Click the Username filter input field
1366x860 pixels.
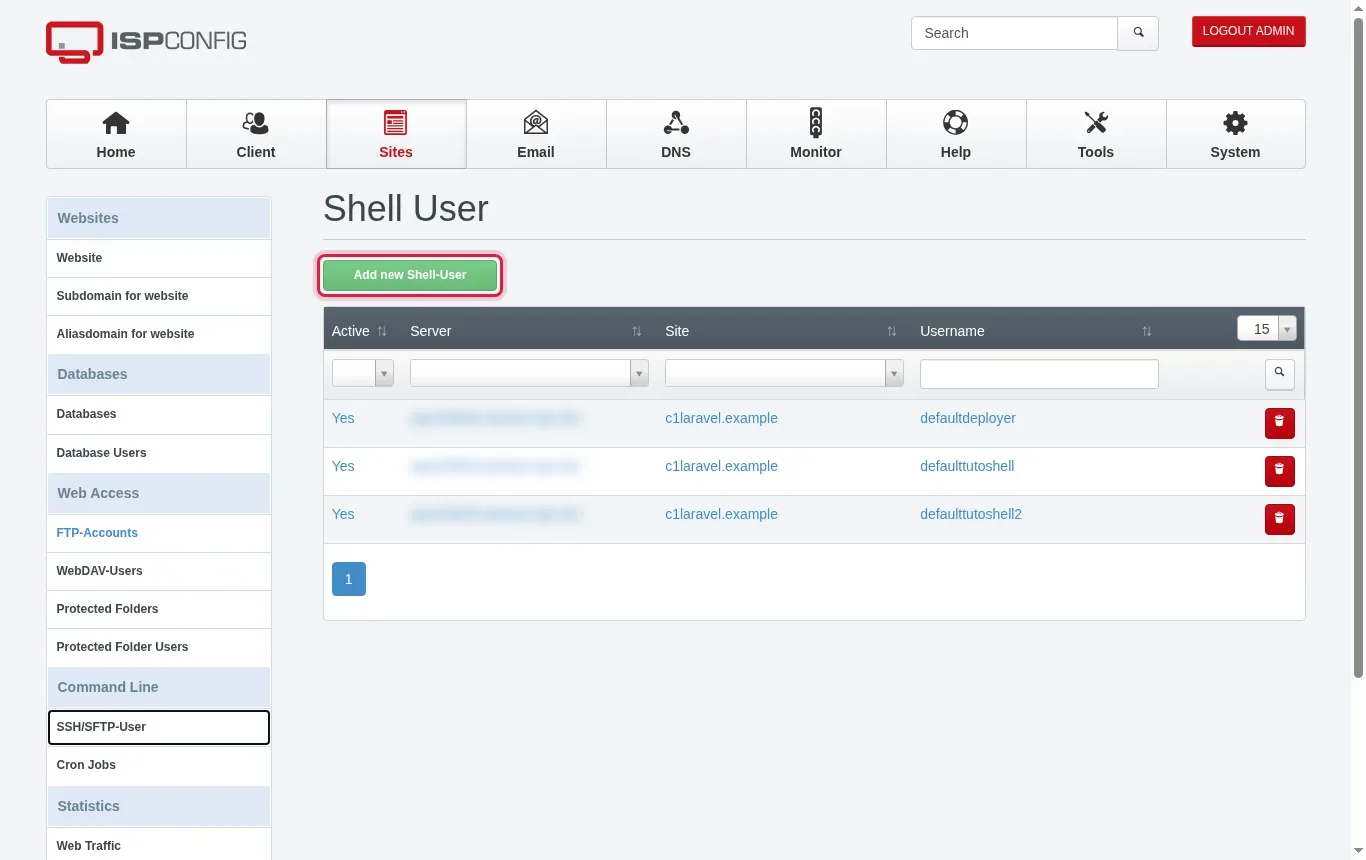1039,374
